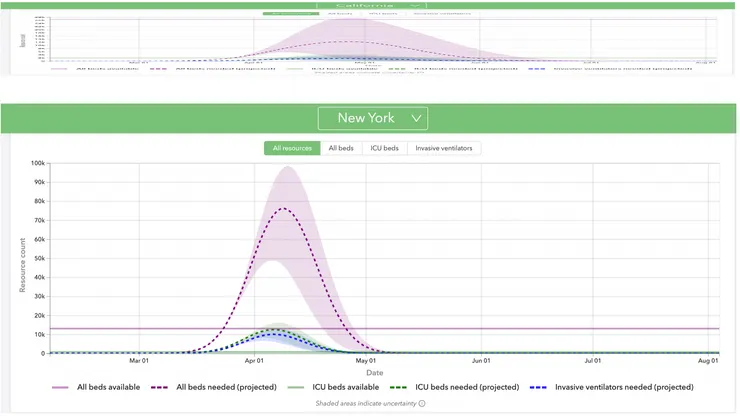Switch to the ICU beds tab
Screen dimensions: 740x416
coord(384,148)
